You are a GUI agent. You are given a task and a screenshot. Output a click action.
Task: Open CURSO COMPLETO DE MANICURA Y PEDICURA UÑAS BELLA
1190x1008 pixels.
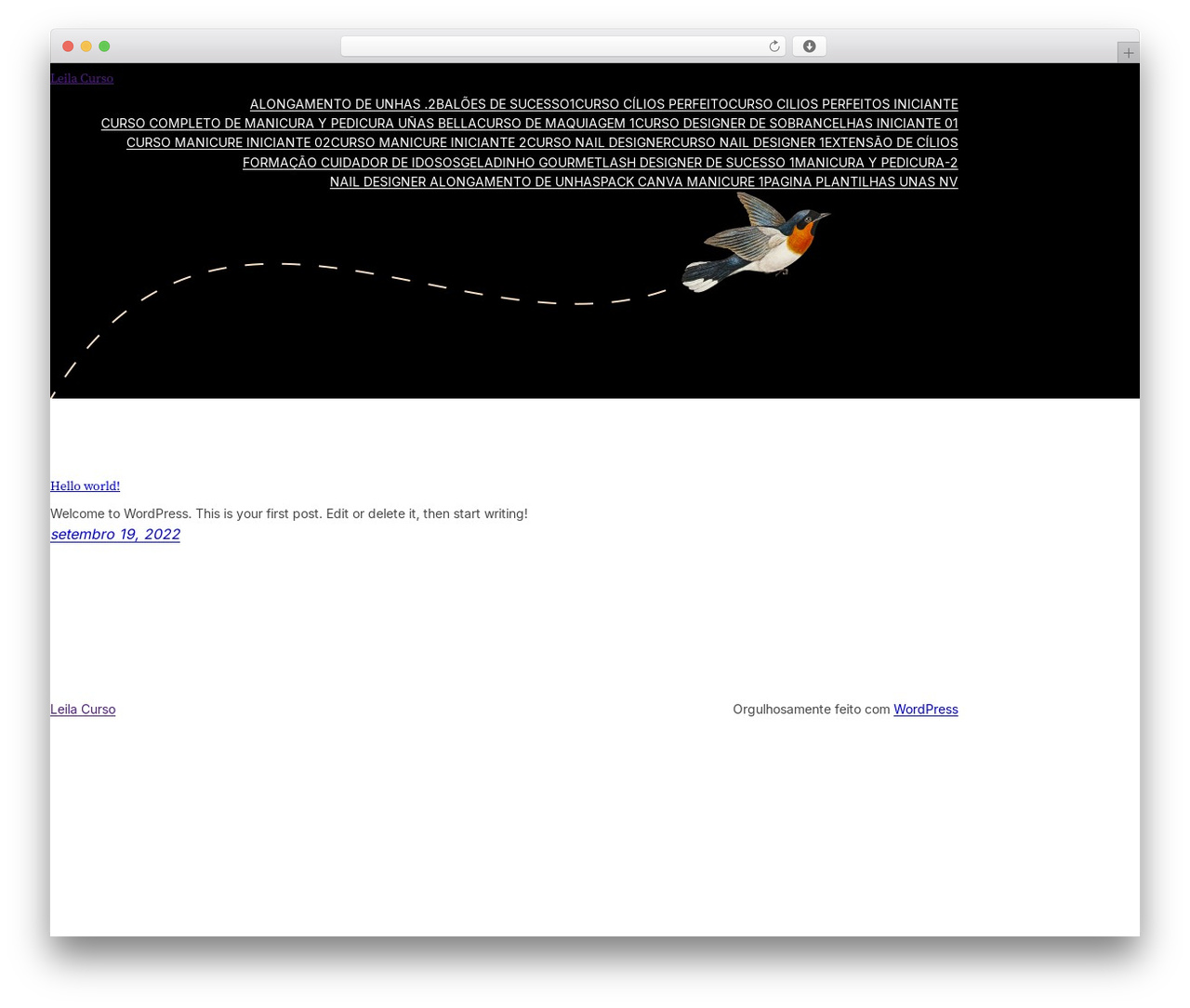[x=289, y=124]
